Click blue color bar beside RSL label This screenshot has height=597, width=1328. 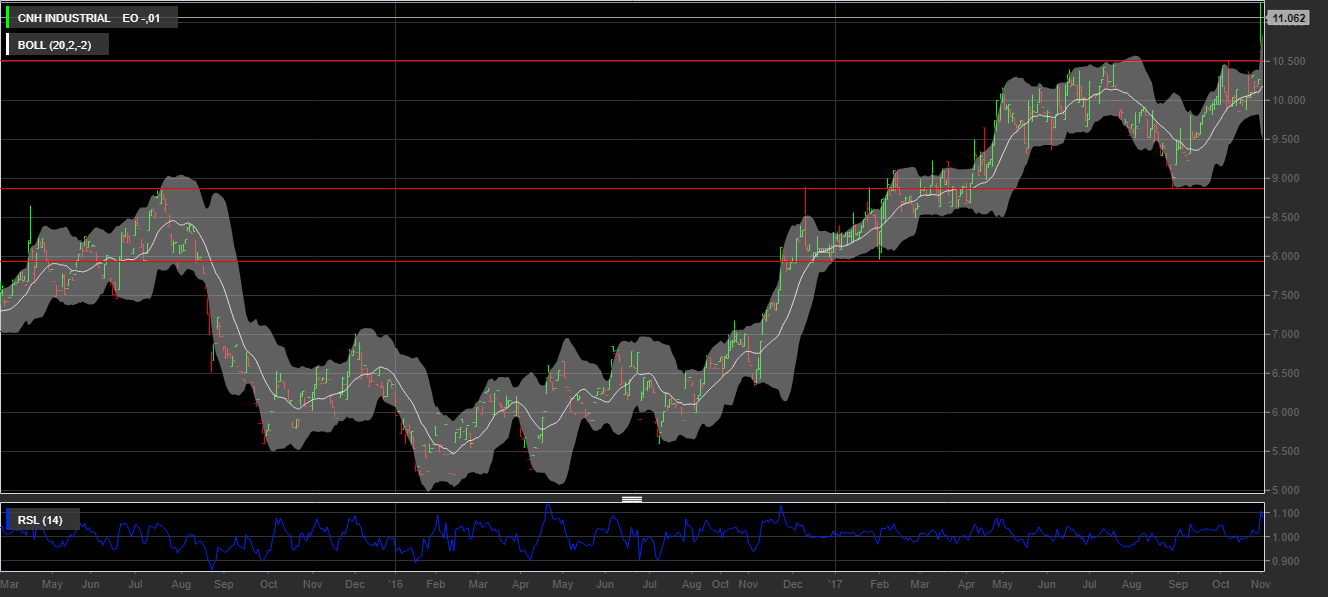(x=8, y=519)
